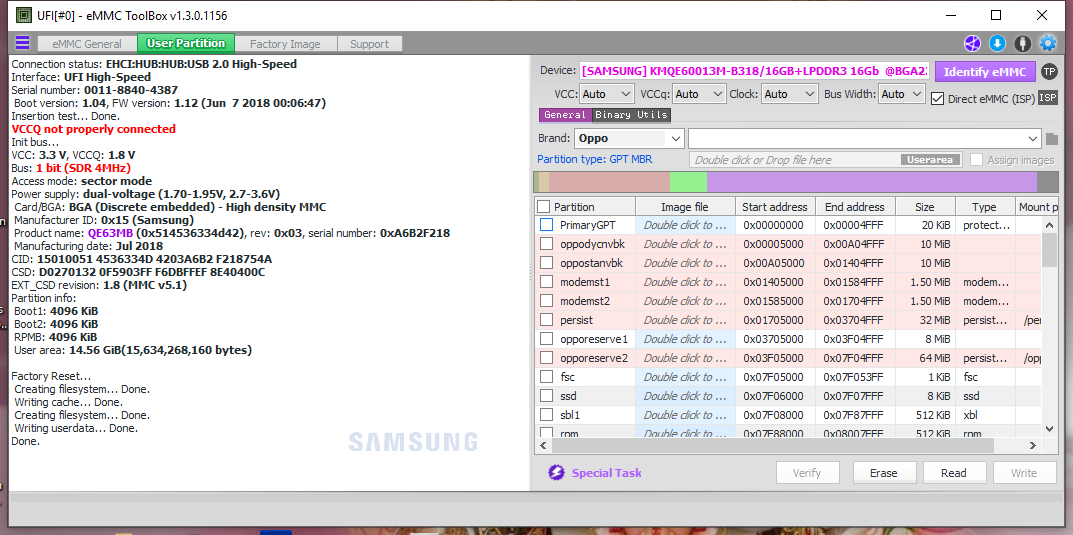Click the partition table horizontal scrollbar thumb

pos(772,445)
